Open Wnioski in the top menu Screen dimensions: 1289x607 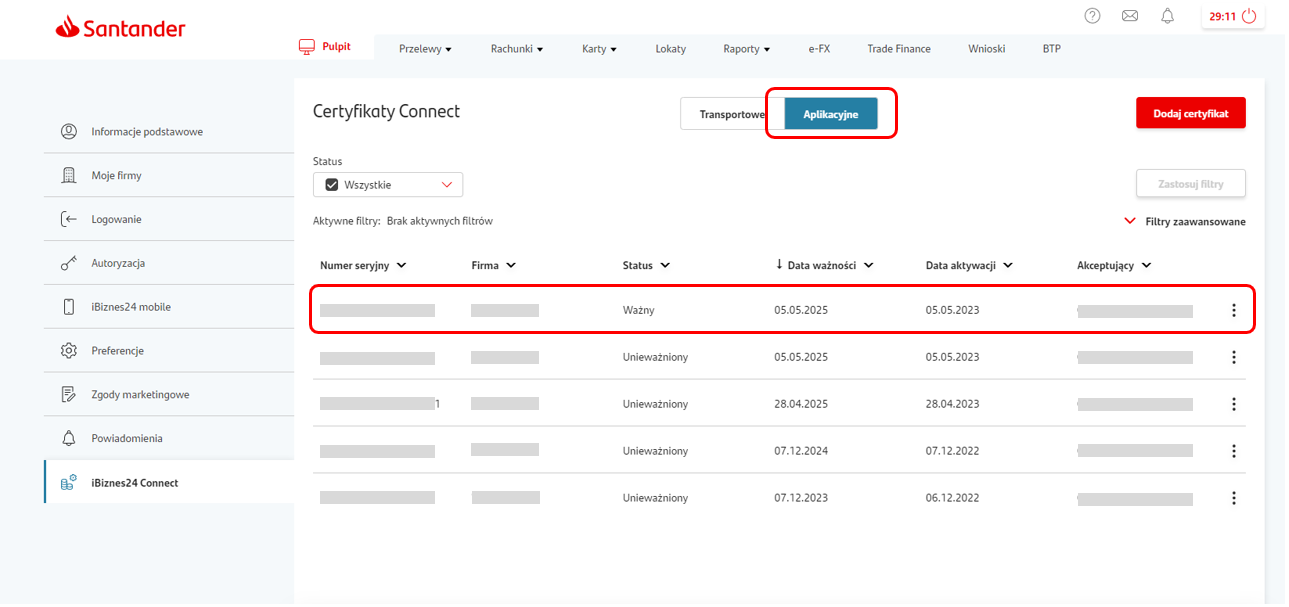click(x=987, y=49)
